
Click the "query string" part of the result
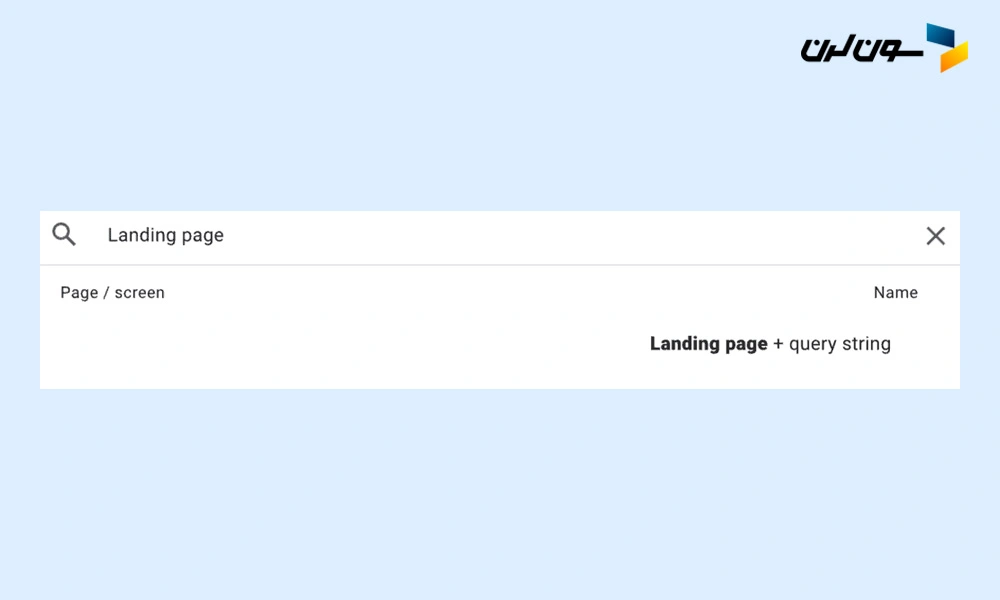[x=840, y=344]
